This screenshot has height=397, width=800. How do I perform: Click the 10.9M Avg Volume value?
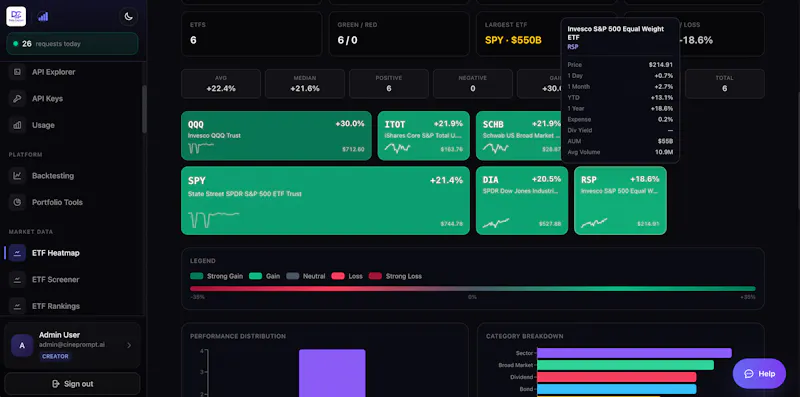[664, 152]
